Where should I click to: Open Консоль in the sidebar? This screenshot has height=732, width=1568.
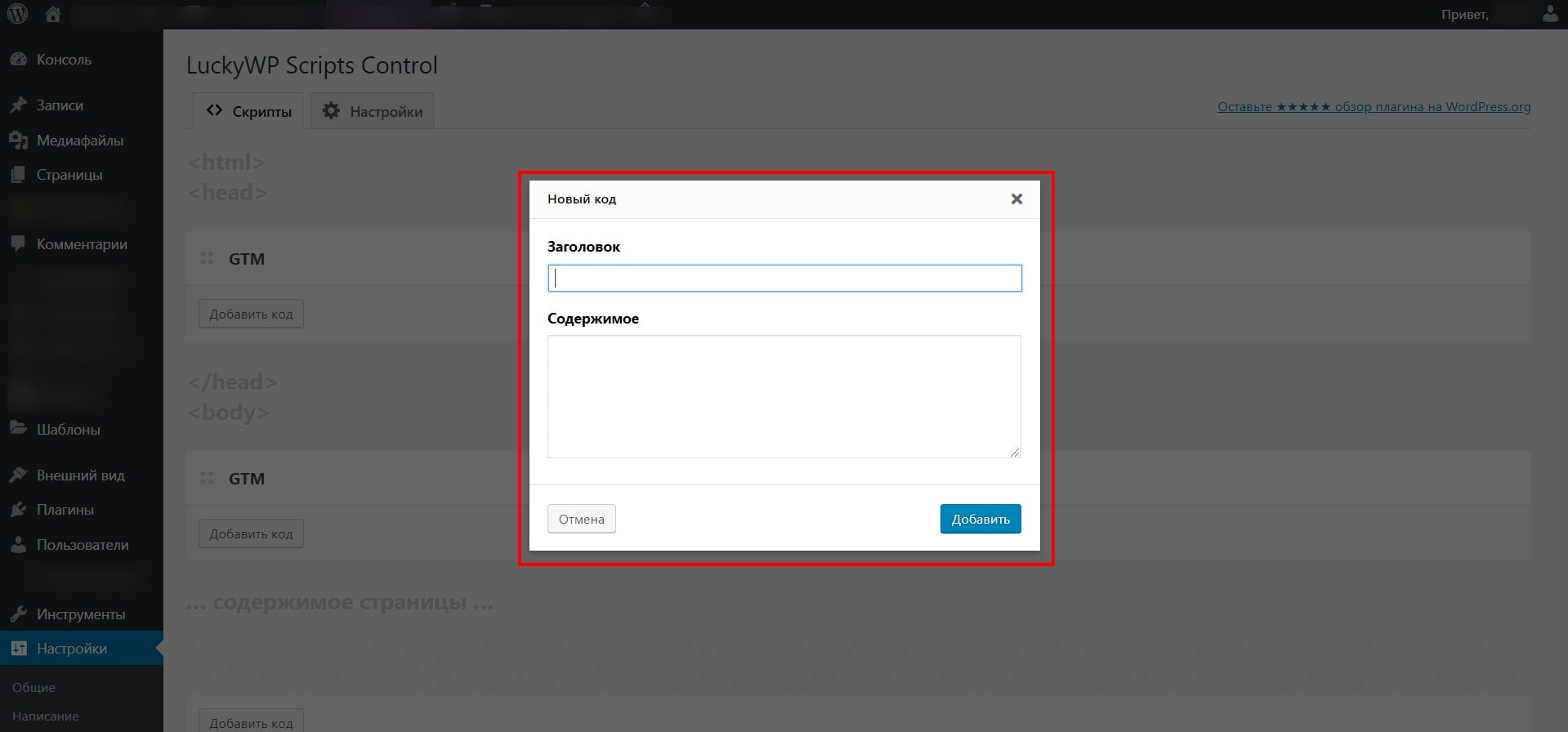[x=64, y=60]
